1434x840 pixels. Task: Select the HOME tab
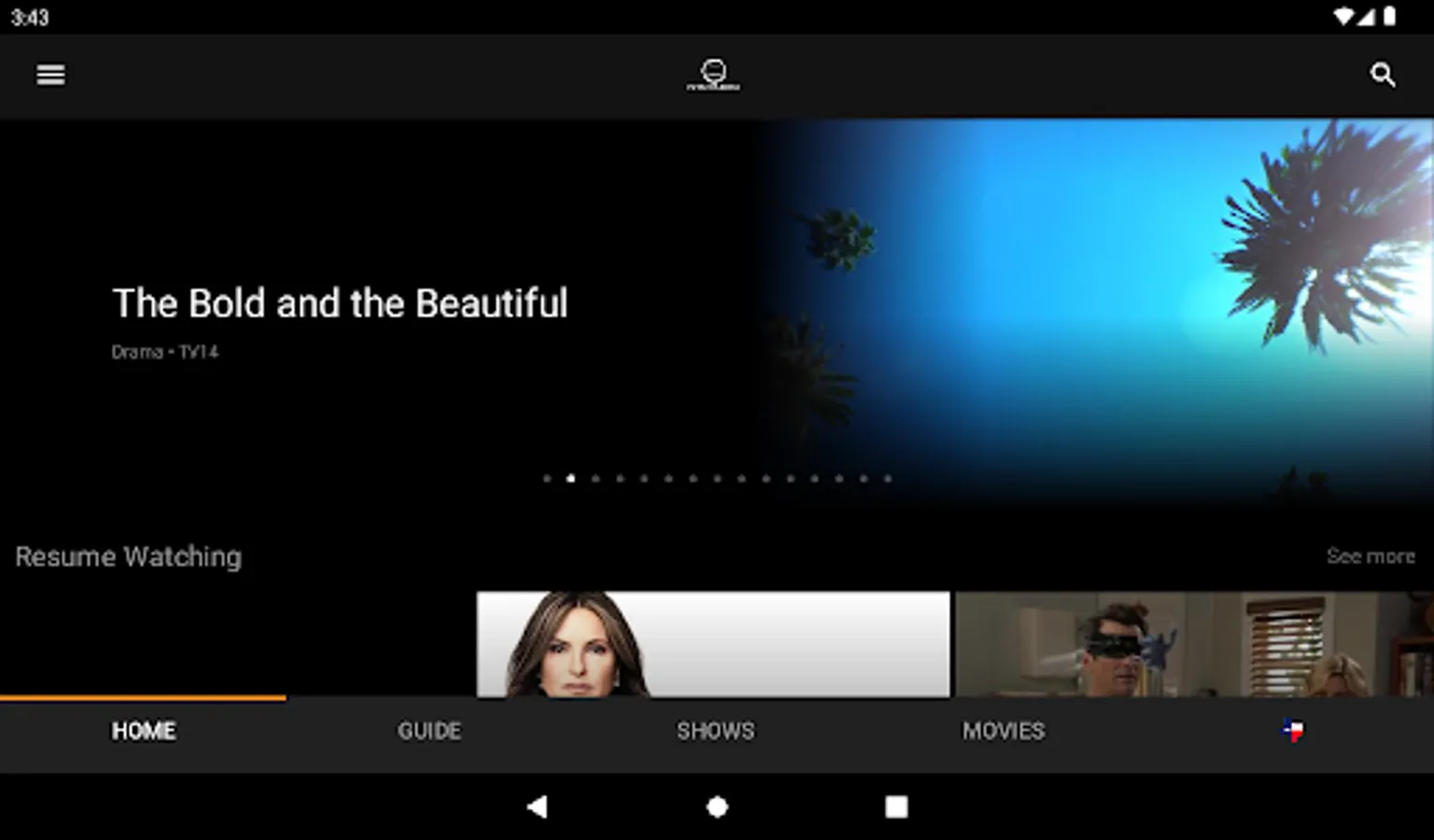click(x=144, y=731)
